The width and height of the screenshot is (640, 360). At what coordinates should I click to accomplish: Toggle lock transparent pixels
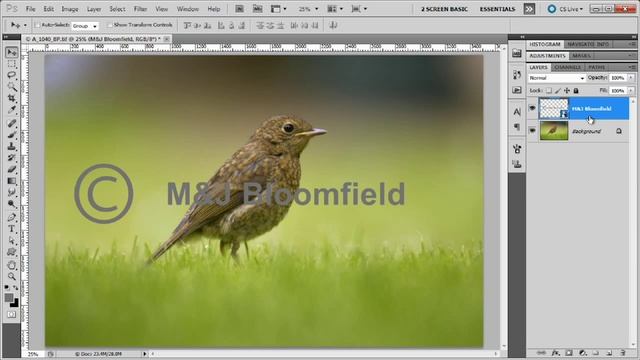coord(549,91)
